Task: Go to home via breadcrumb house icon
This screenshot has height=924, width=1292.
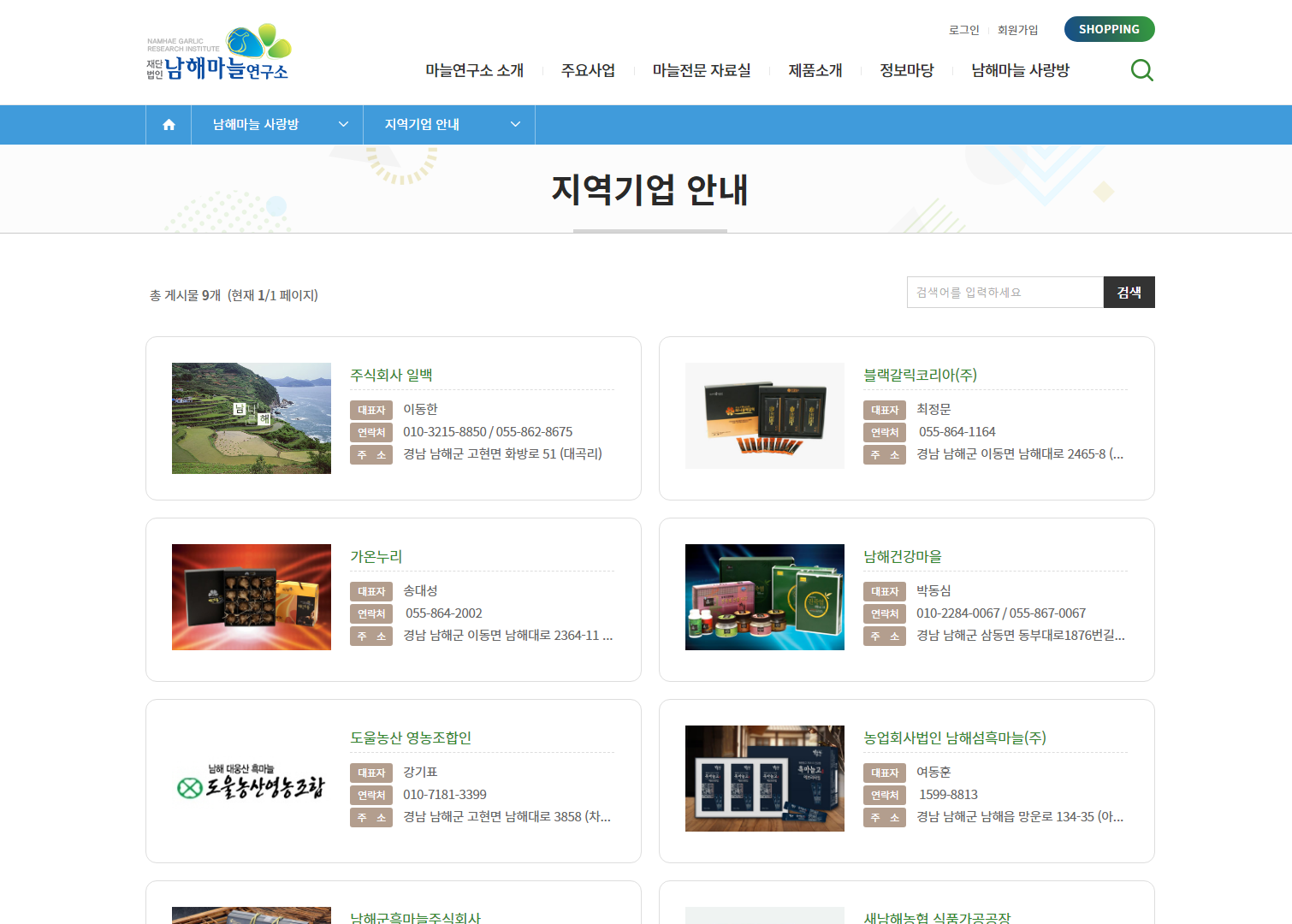Action: 169,125
